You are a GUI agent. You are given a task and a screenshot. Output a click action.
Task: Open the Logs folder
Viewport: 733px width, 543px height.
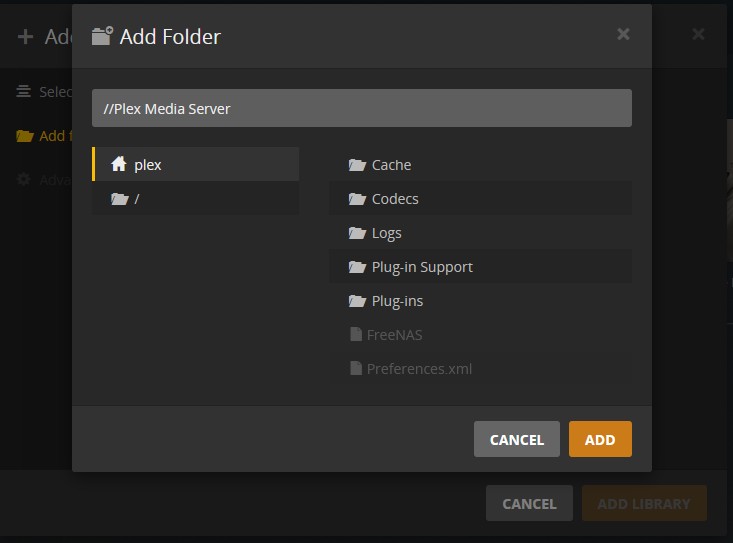(481, 233)
